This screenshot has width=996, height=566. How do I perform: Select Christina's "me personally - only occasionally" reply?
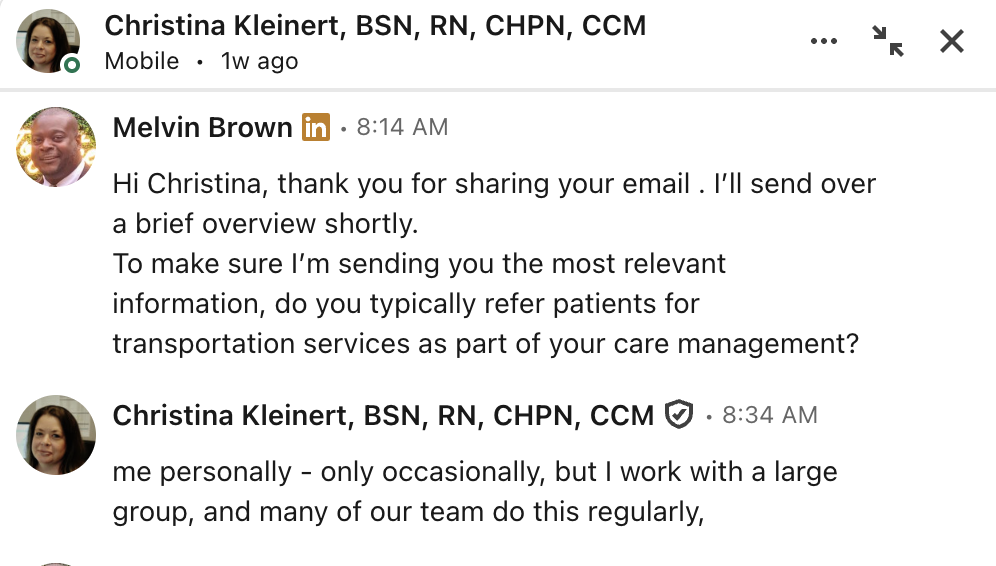[x=475, y=471]
